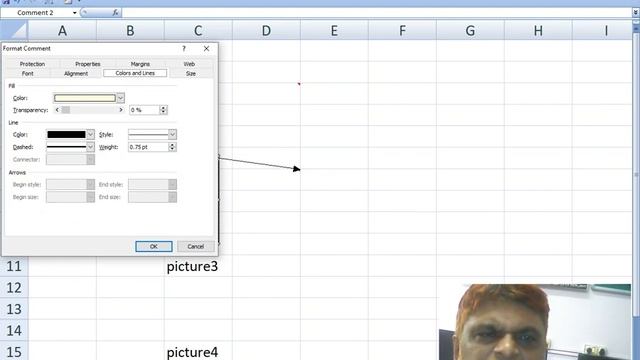The image size is (640, 360).
Task: Adjust the line Weight stepper
Action: coord(172,147)
